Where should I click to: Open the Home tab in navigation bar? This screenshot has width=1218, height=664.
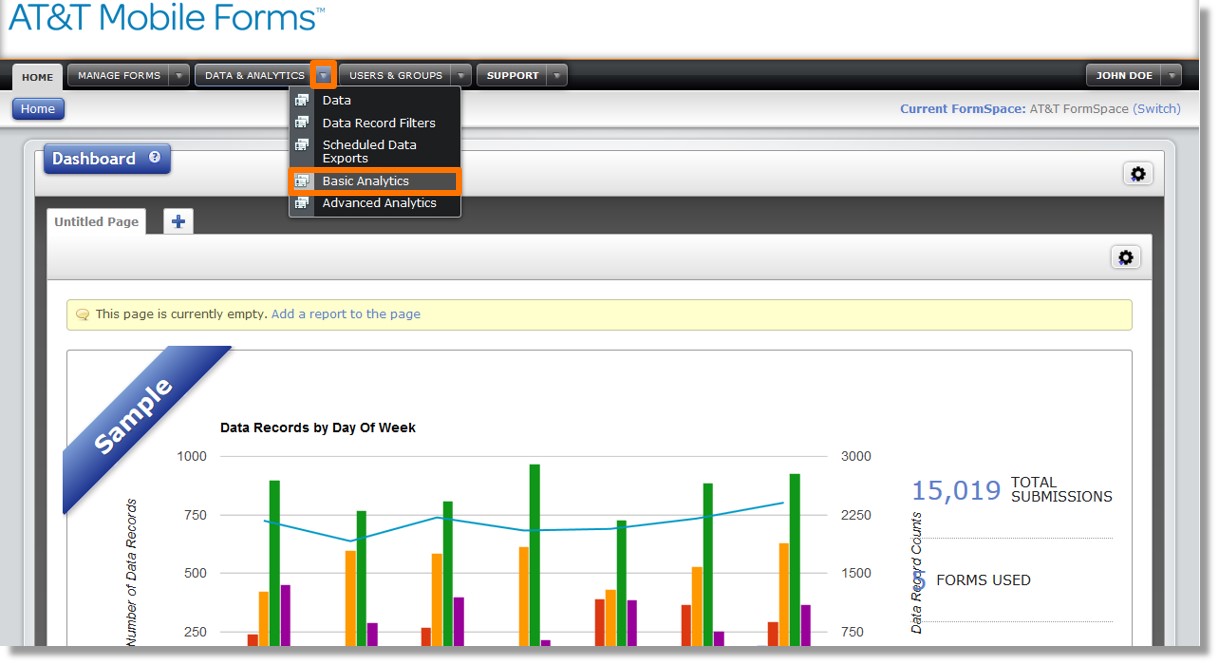pyautogui.click(x=38, y=76)
